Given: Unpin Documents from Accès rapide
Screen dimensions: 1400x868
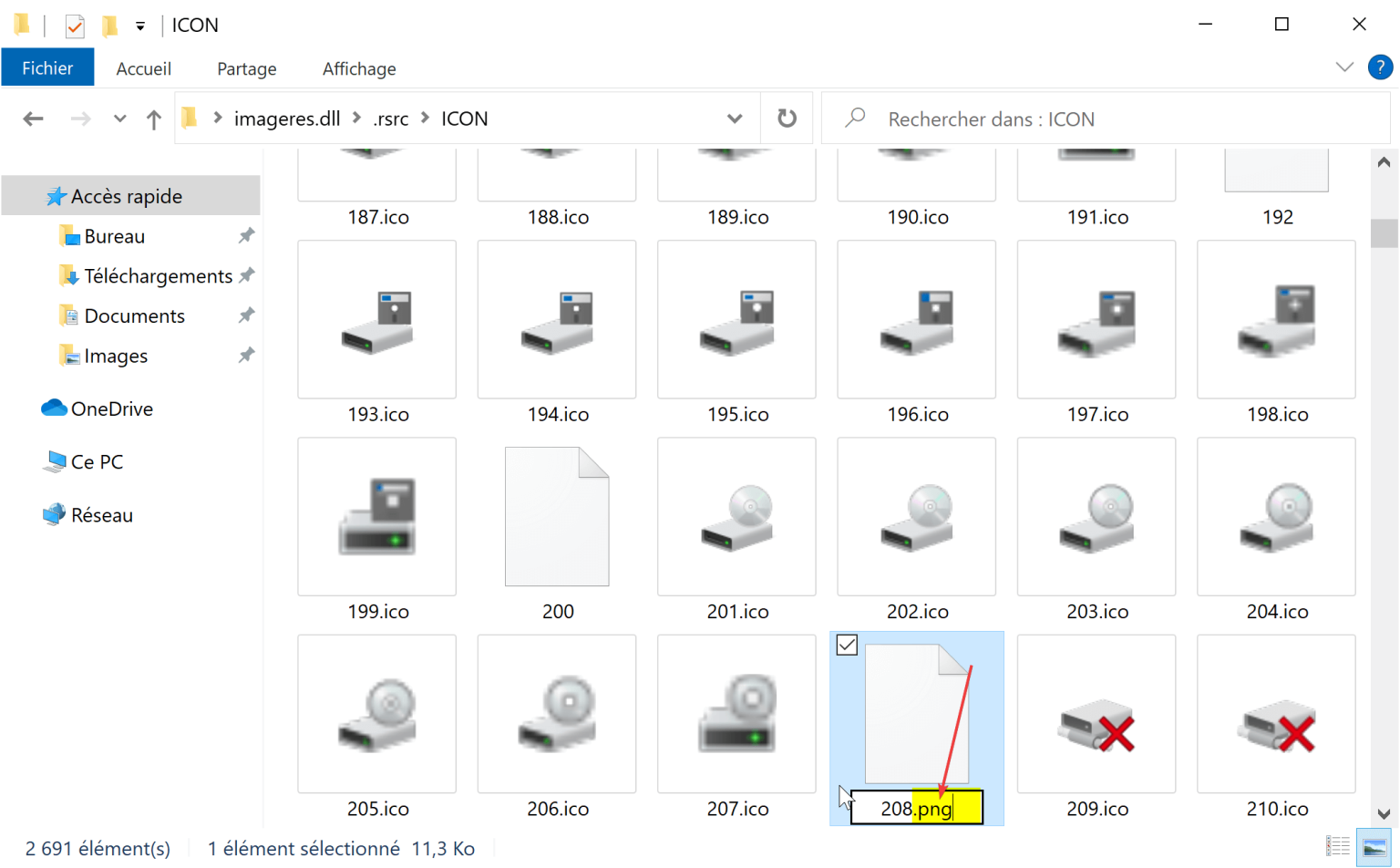Looking at the screenshot, I should click(x=246, y=315).
